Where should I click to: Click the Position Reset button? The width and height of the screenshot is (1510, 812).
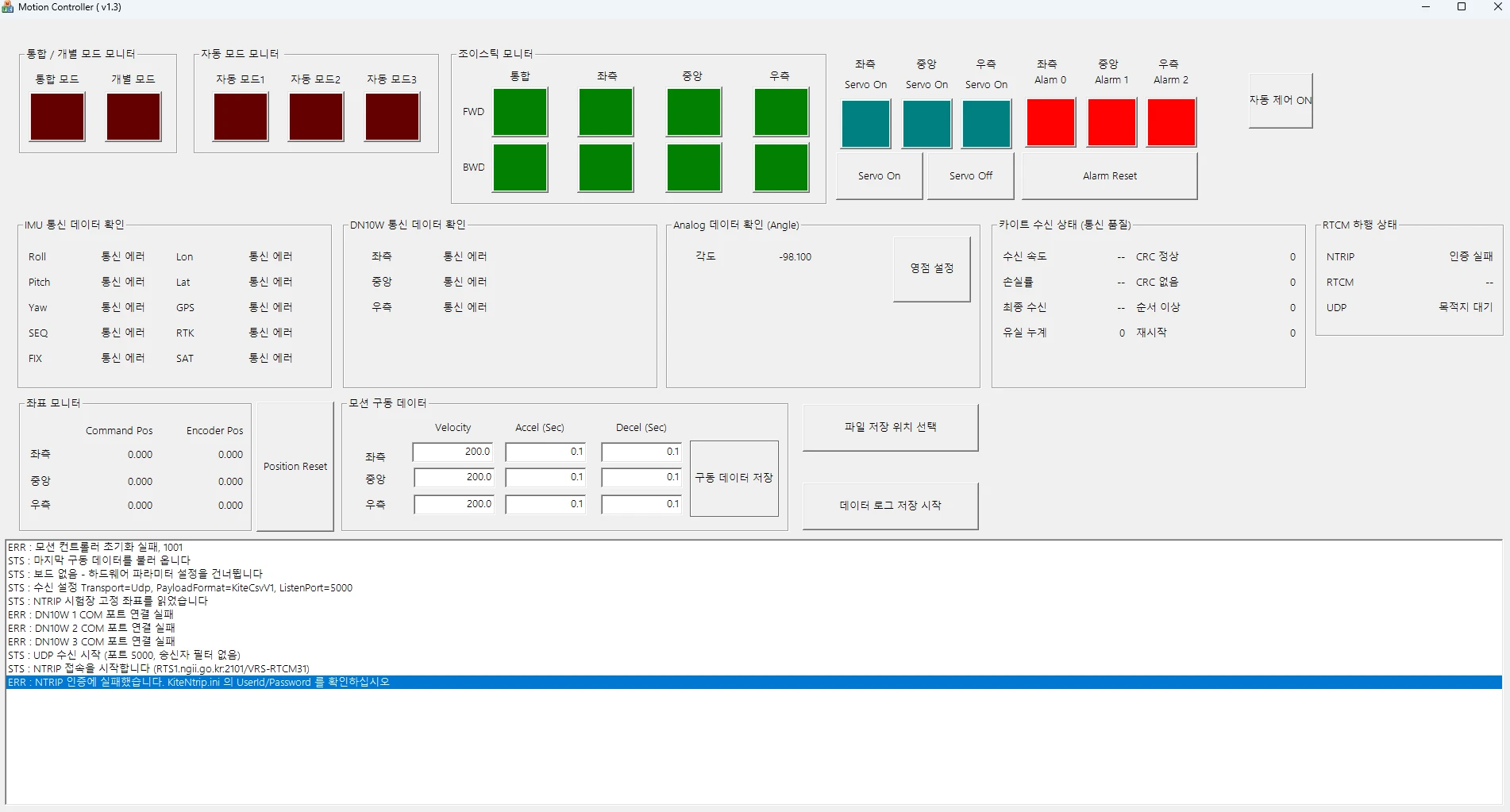(x=295, y=467)
